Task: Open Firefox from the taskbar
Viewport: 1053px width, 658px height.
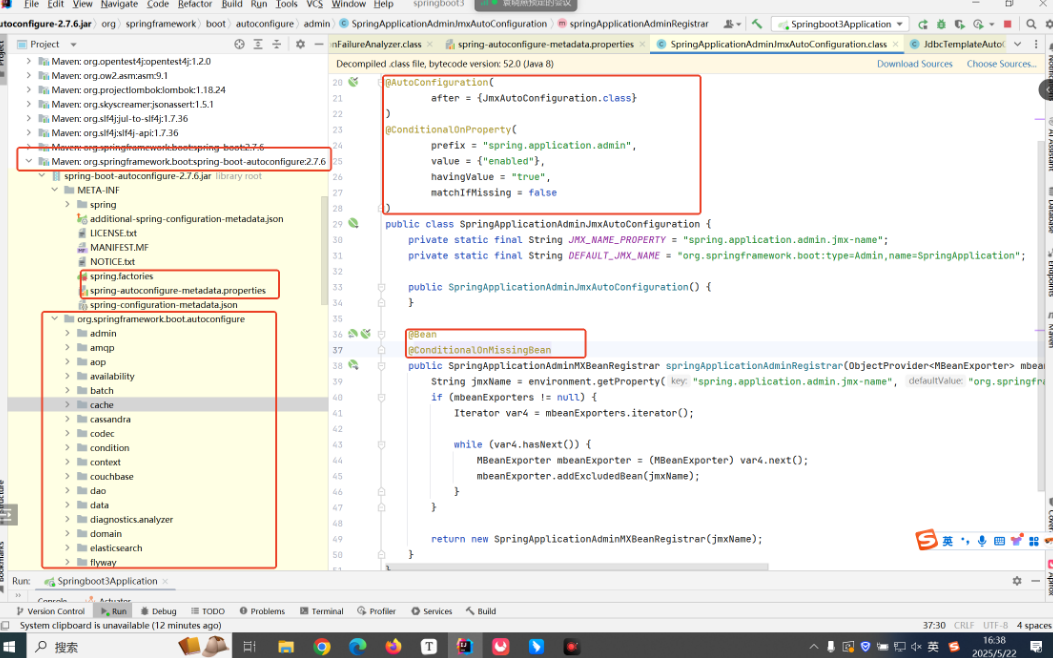Action: (x=393, y=646)
